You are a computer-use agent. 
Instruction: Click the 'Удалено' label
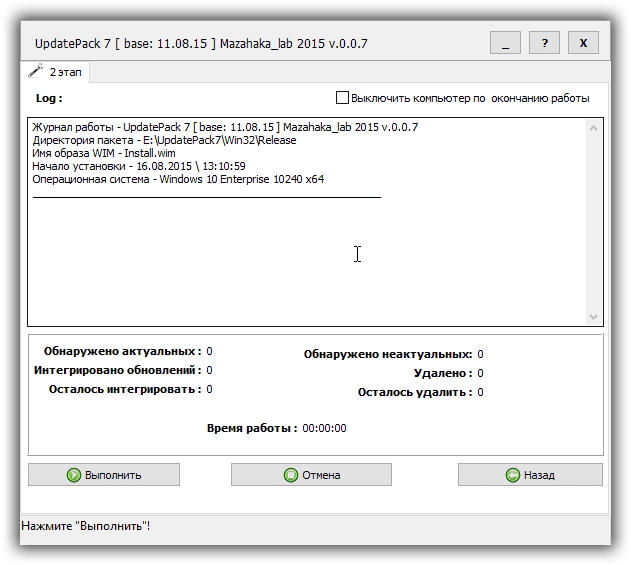coord(443,373)
